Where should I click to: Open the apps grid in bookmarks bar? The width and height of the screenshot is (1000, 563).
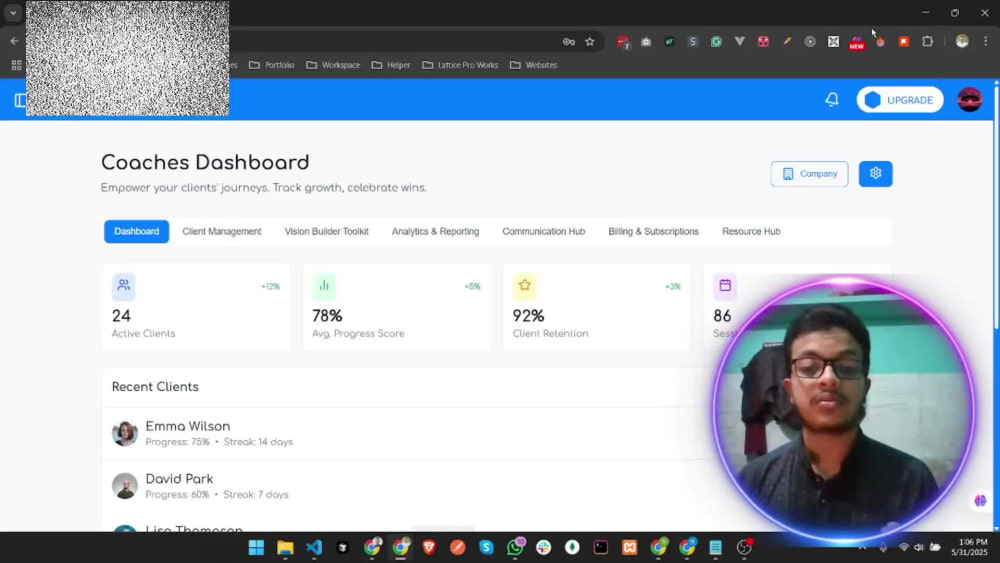pyautogui.click(x=17, y=65)
